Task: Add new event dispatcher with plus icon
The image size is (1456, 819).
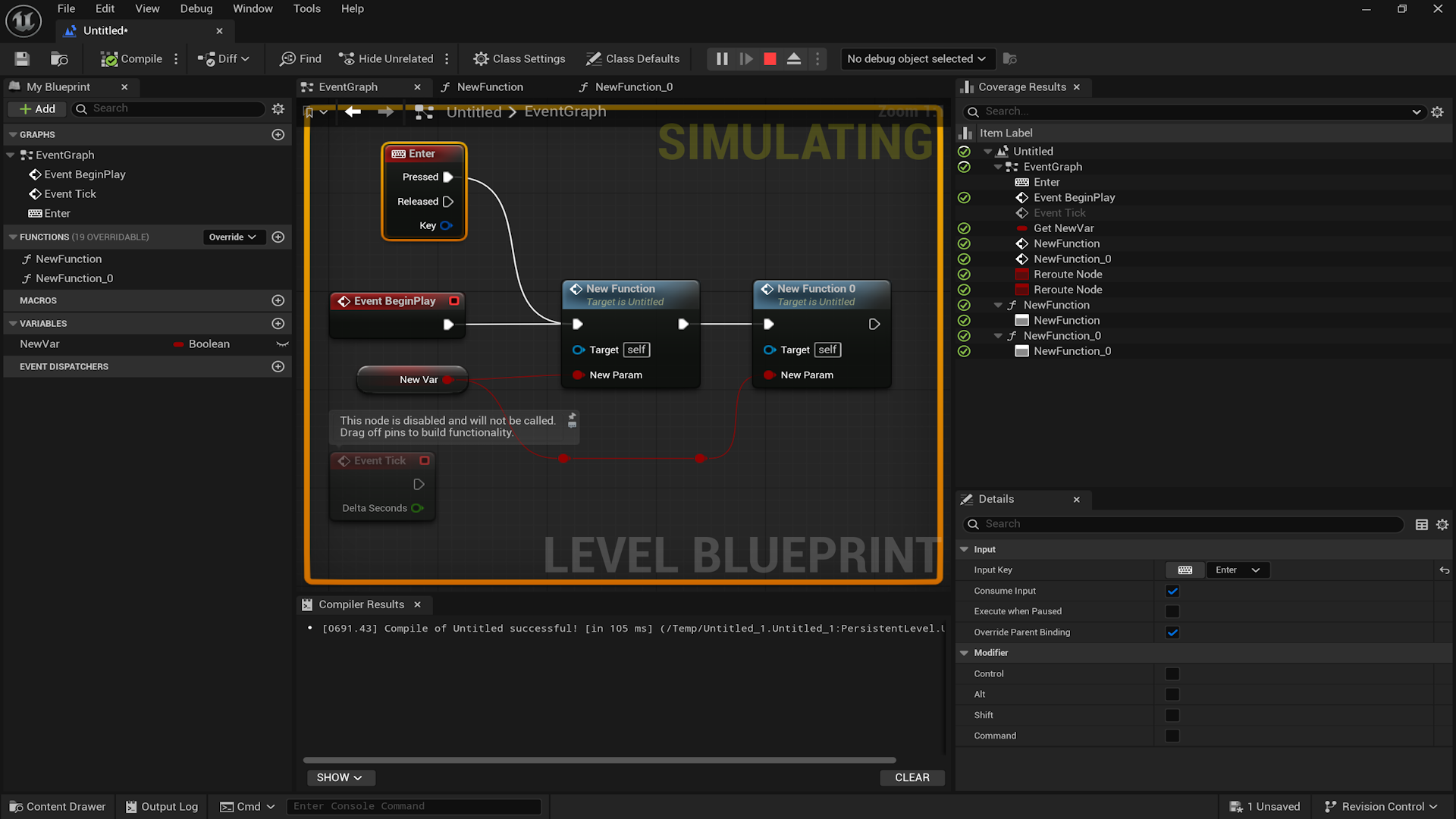Action: pyautogui.click(x=278, y=366)
